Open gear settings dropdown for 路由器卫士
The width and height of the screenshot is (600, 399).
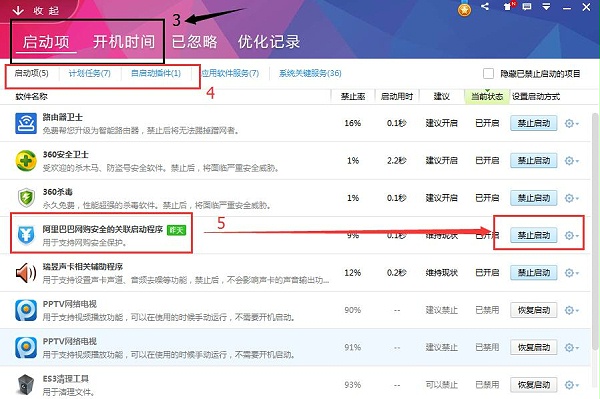(572, 124)
